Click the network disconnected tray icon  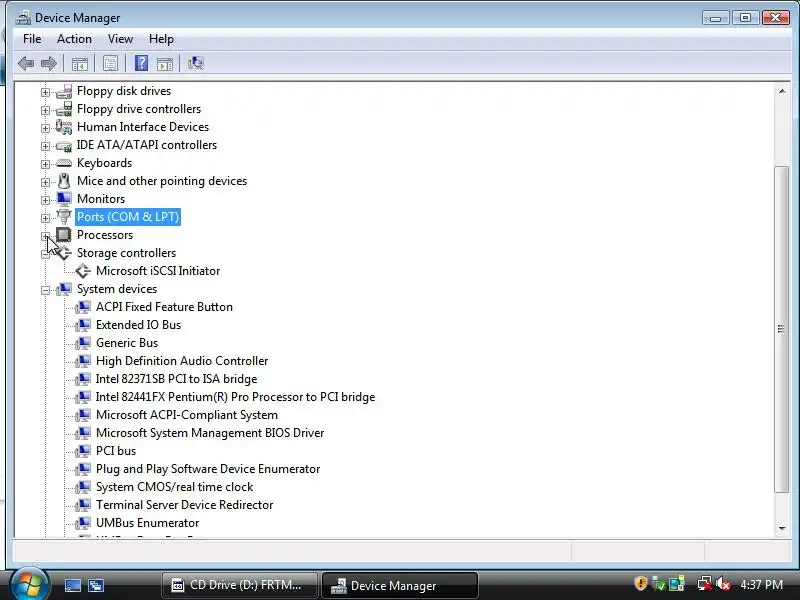tap(705, 584)
